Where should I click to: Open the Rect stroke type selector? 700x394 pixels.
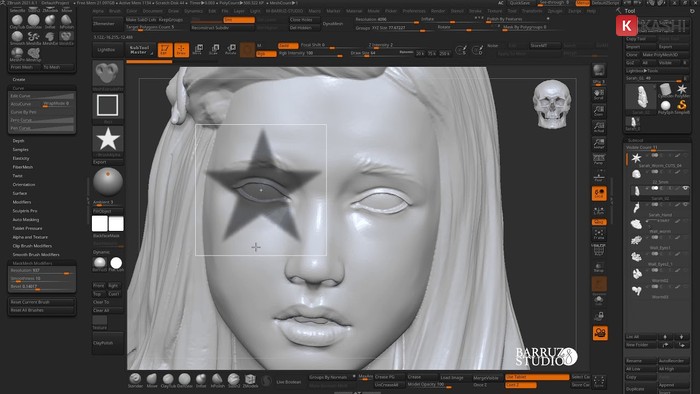point(108,106)
